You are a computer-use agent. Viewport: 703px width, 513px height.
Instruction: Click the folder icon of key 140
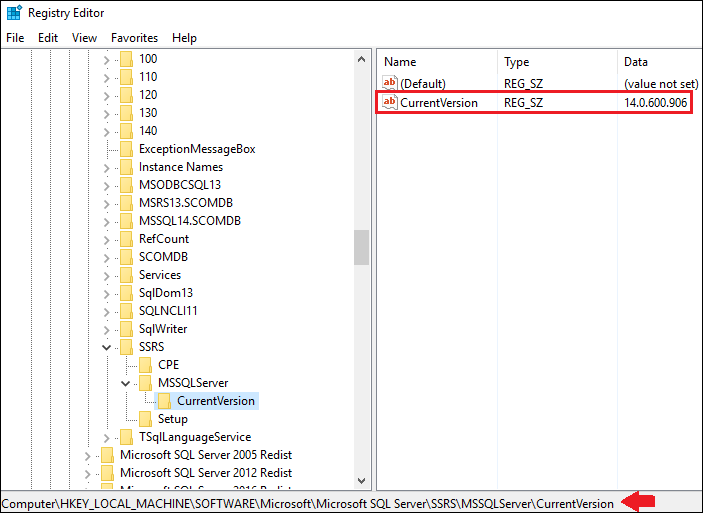click(x=126, y=130)
